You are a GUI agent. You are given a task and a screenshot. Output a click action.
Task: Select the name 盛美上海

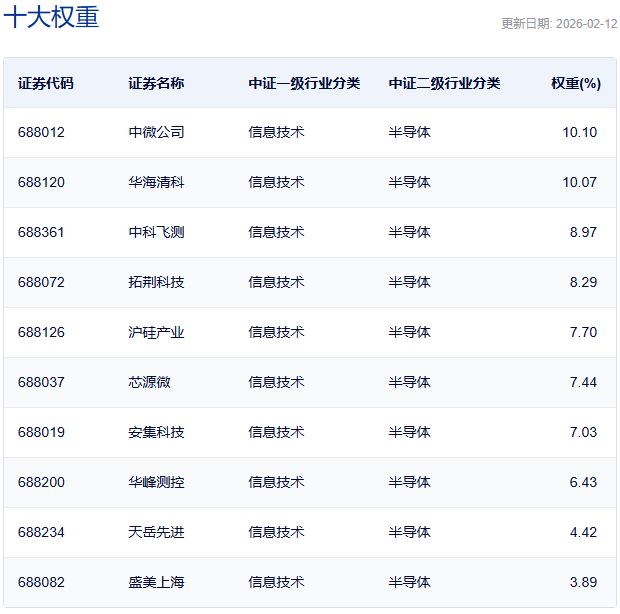pyautogui.click(x=156, y=582)
